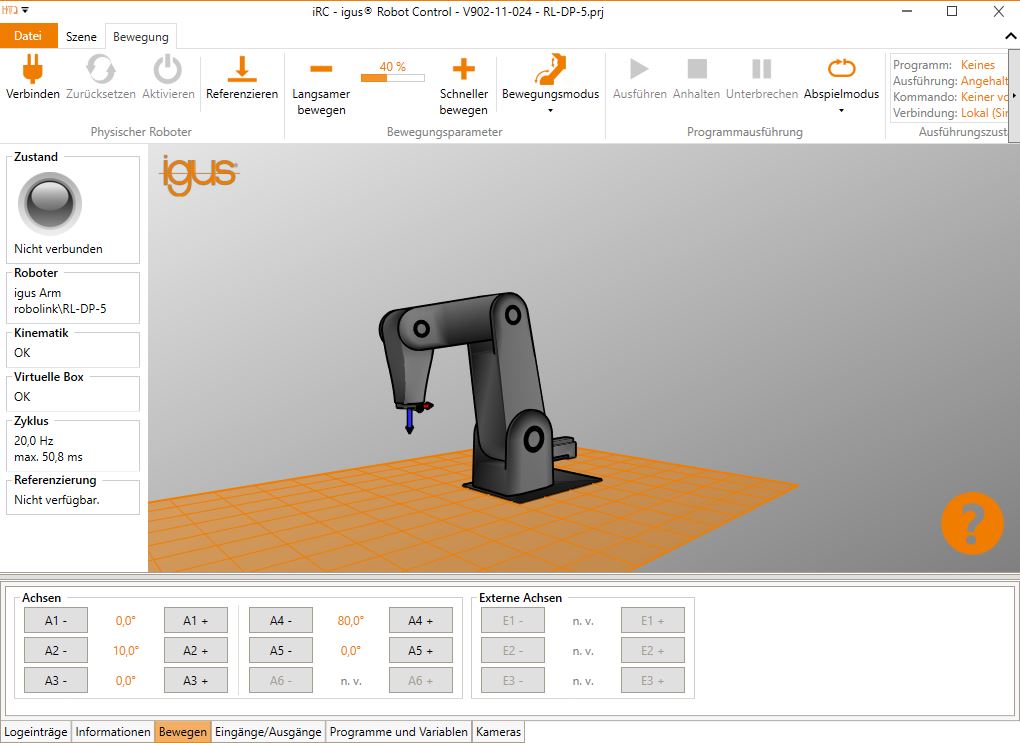
Task: Open the Programme und Variablen tab
Action: pos(398,732)
